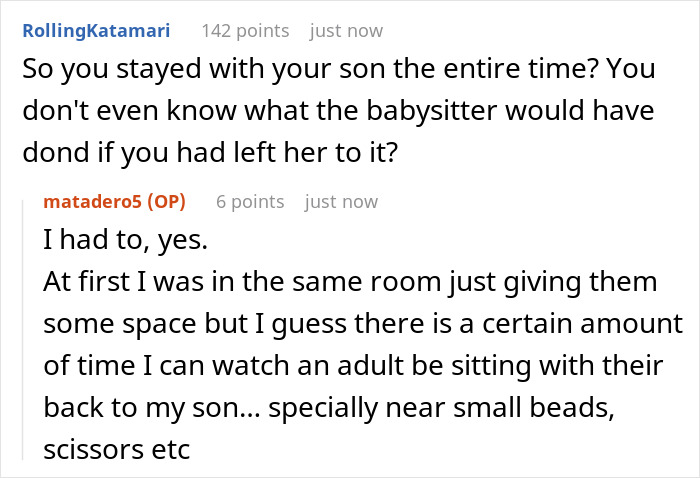The image size is (700, 478).
Task: Click the misspelled word "dond"
Action: click(56, 152)
